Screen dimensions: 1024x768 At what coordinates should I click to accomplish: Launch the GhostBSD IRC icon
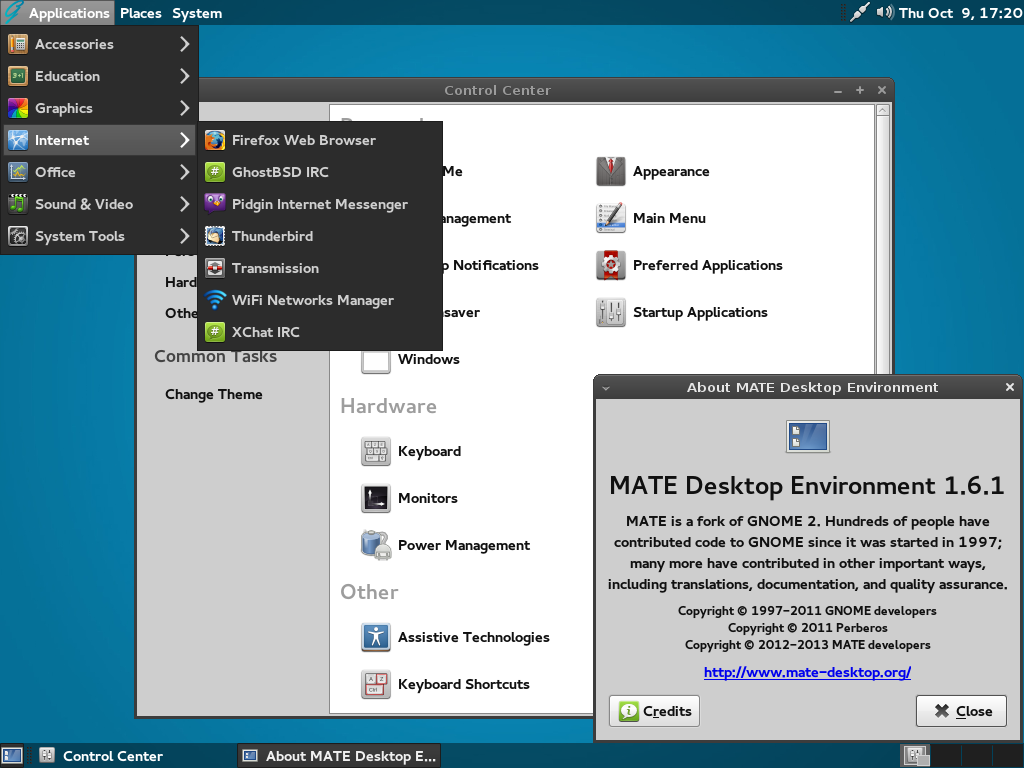tap(215, 172)
